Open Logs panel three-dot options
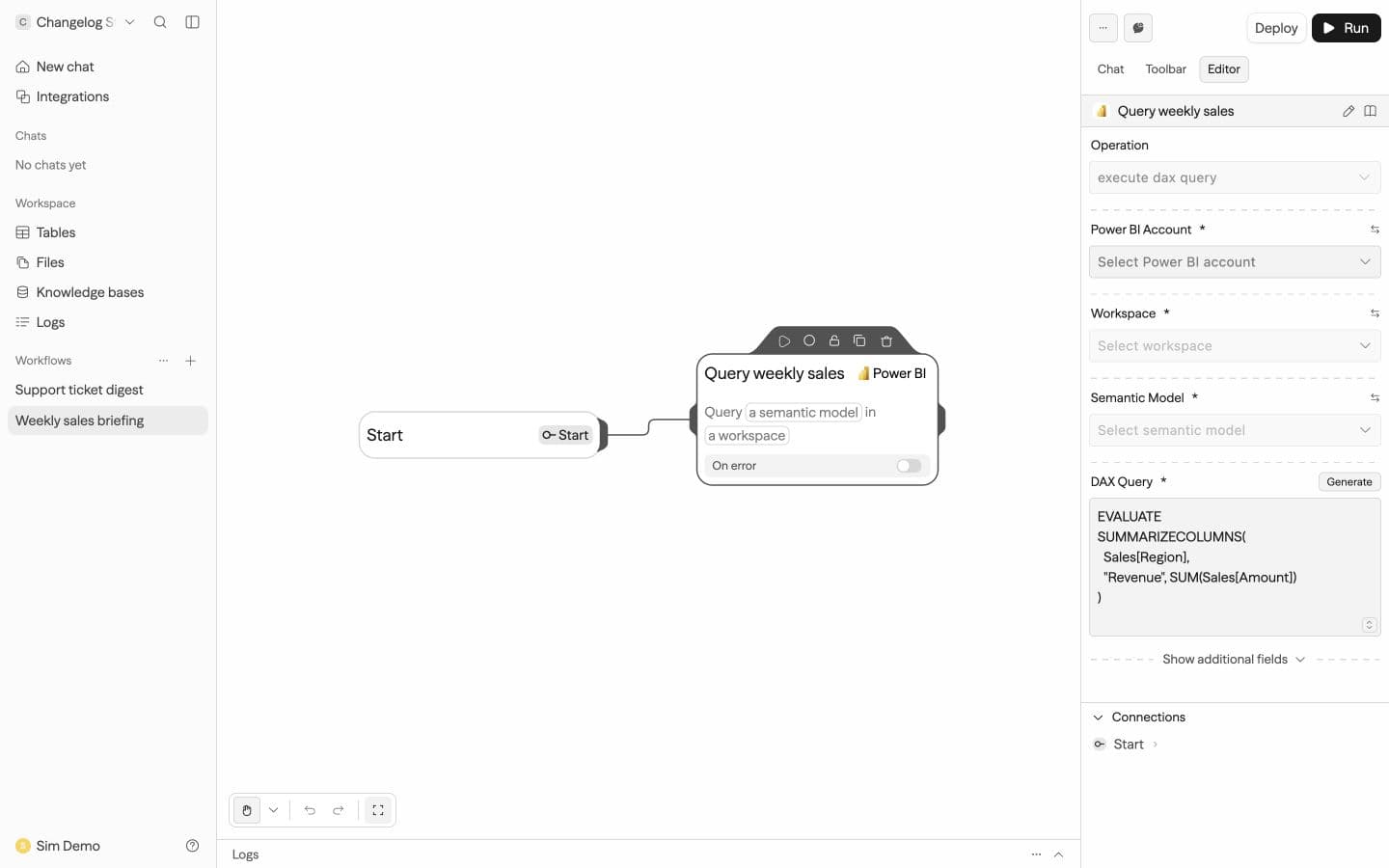The image size is (1389, 868). click(x=1036, y=854)
